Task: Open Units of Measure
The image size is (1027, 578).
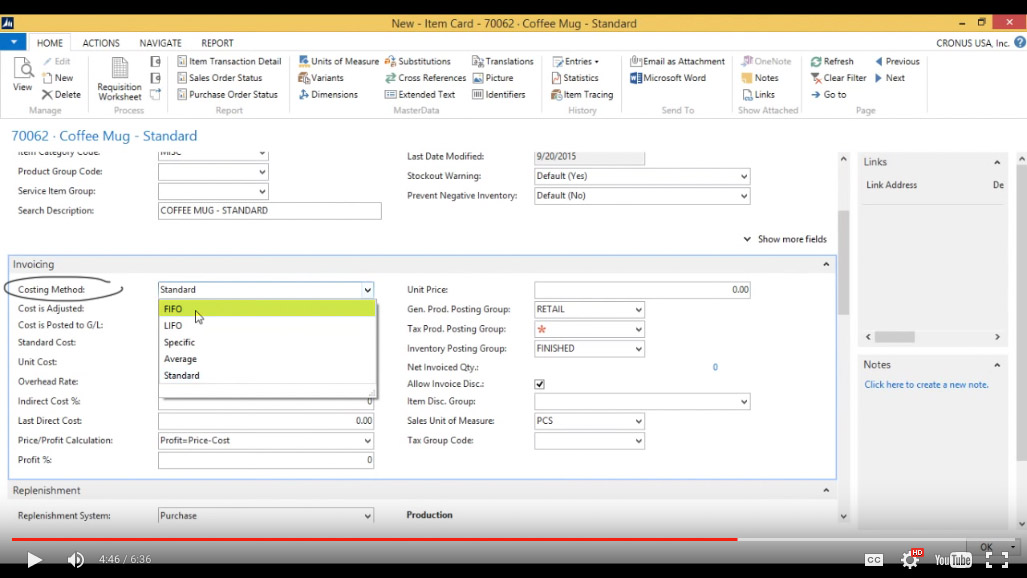Action: [x=339, y=62]
